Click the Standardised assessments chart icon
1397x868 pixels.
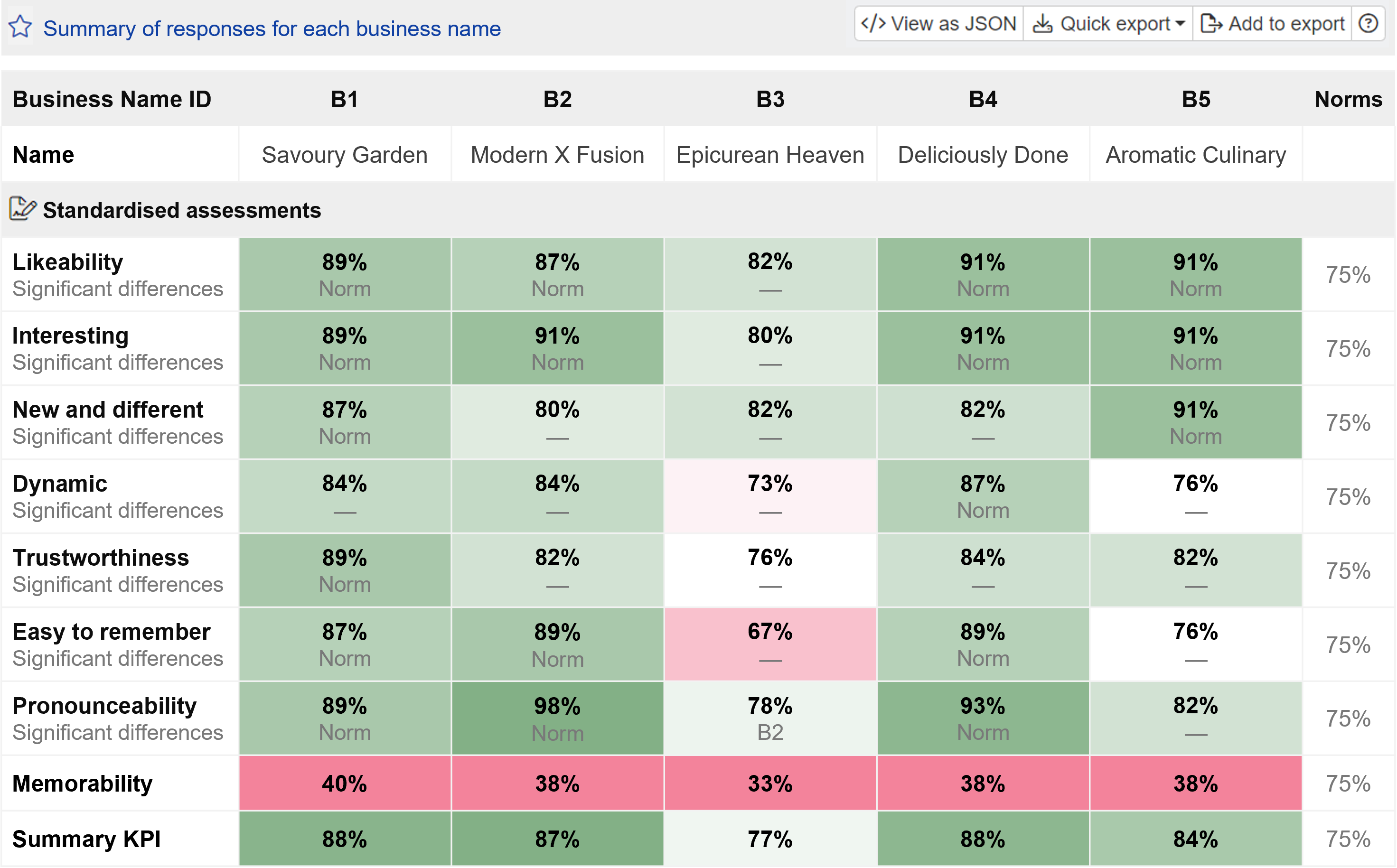point(22,209)
